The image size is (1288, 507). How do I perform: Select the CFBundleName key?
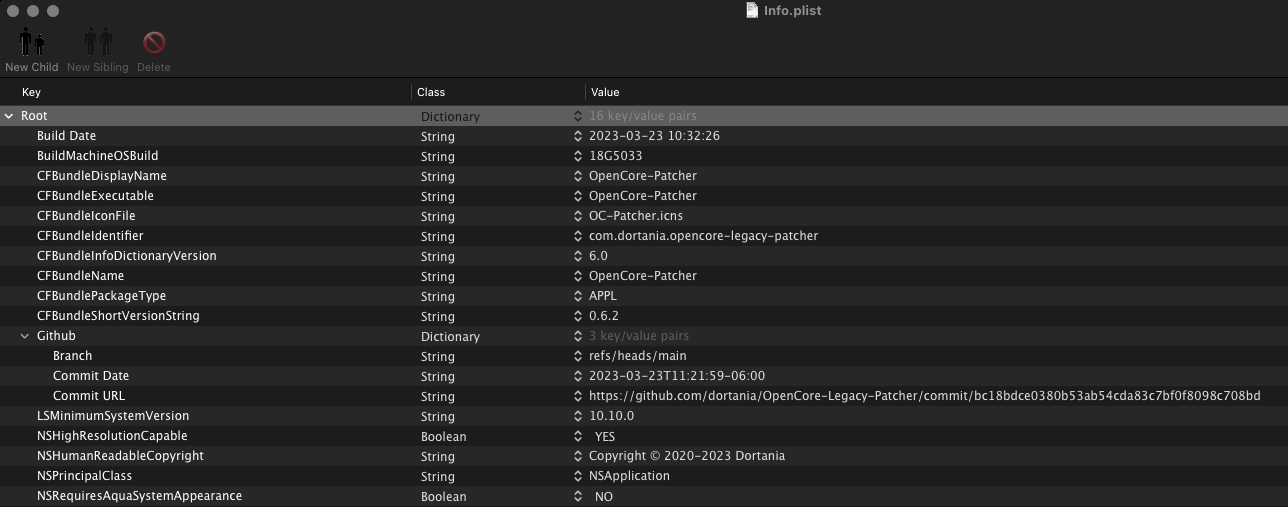click(80, 276)
